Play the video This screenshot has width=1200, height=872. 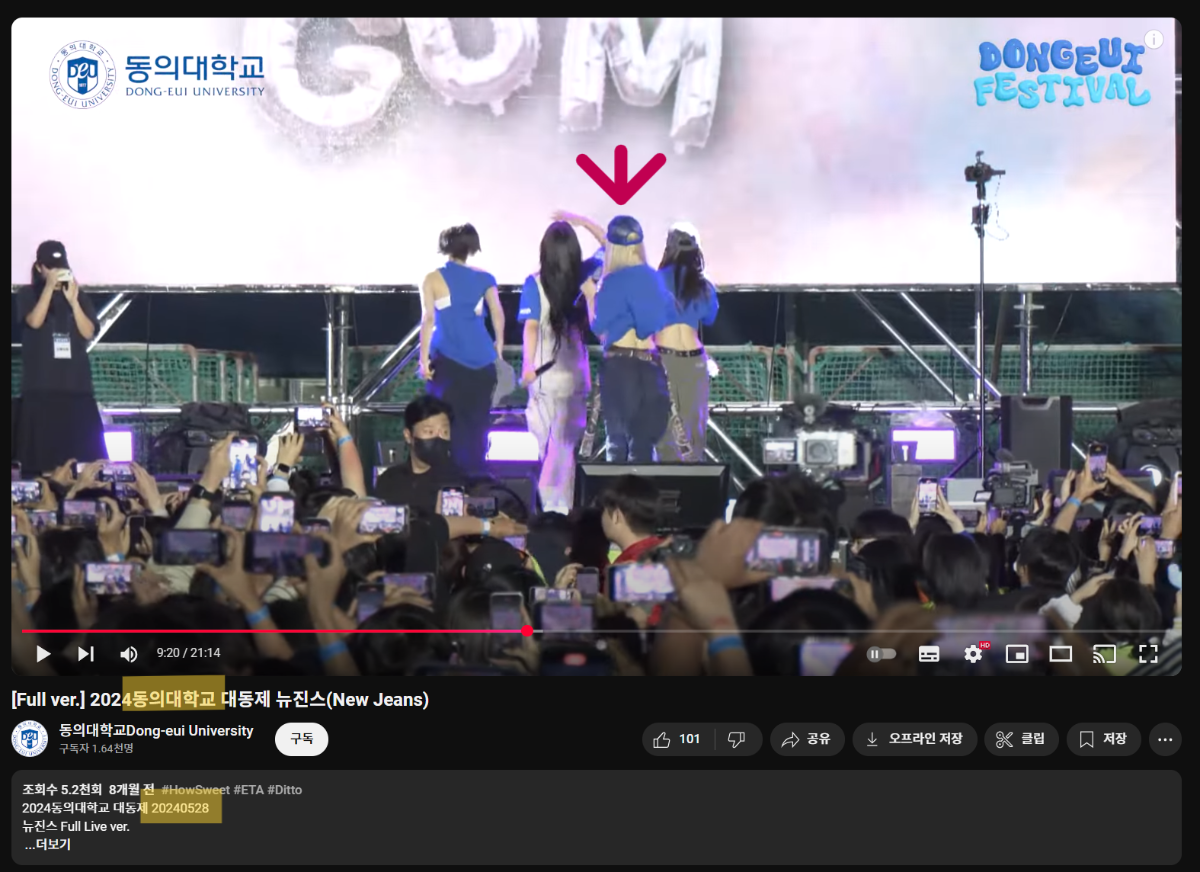(x=43, y=654)
